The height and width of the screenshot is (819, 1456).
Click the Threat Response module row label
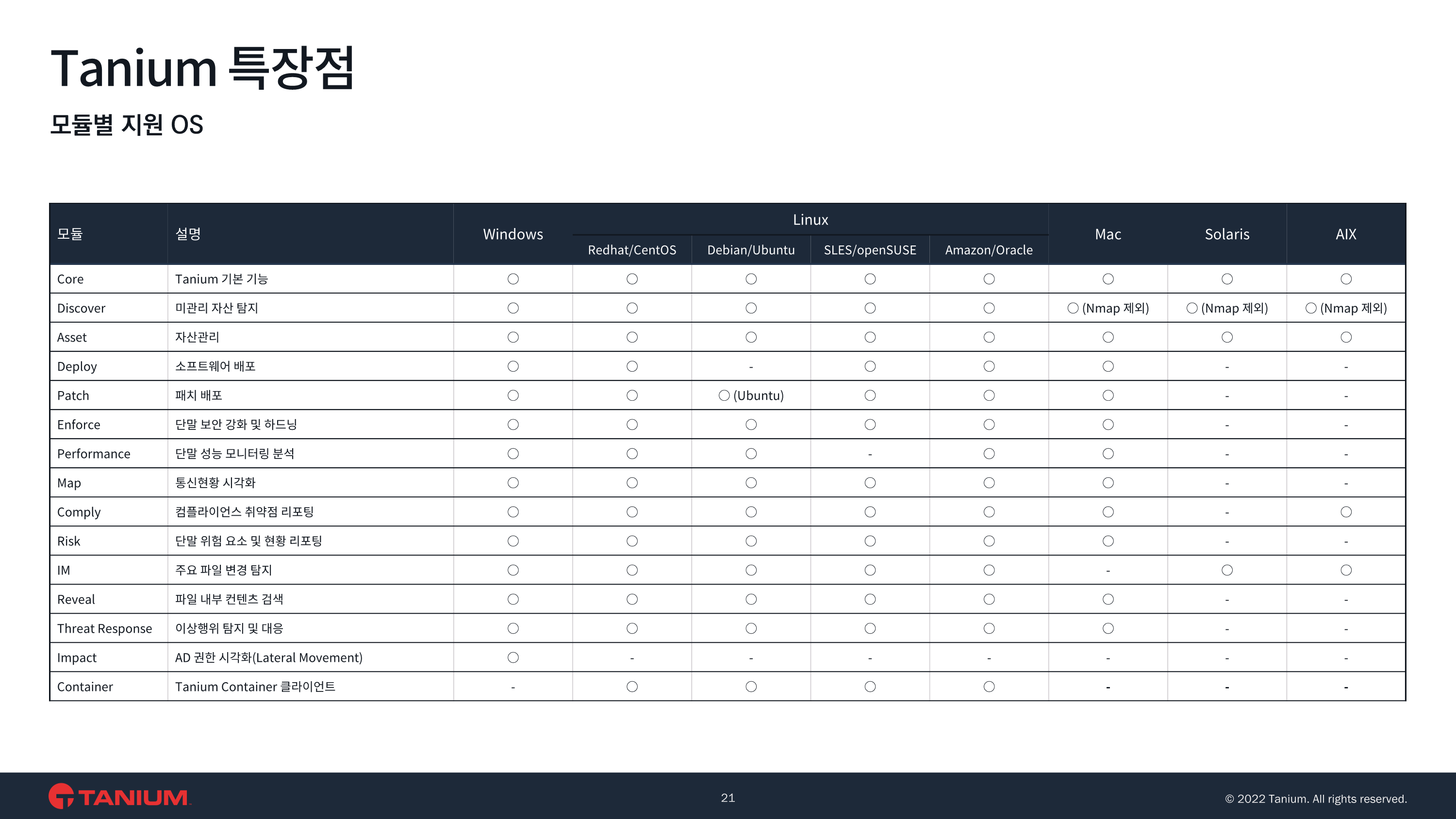tap(104, 628)
